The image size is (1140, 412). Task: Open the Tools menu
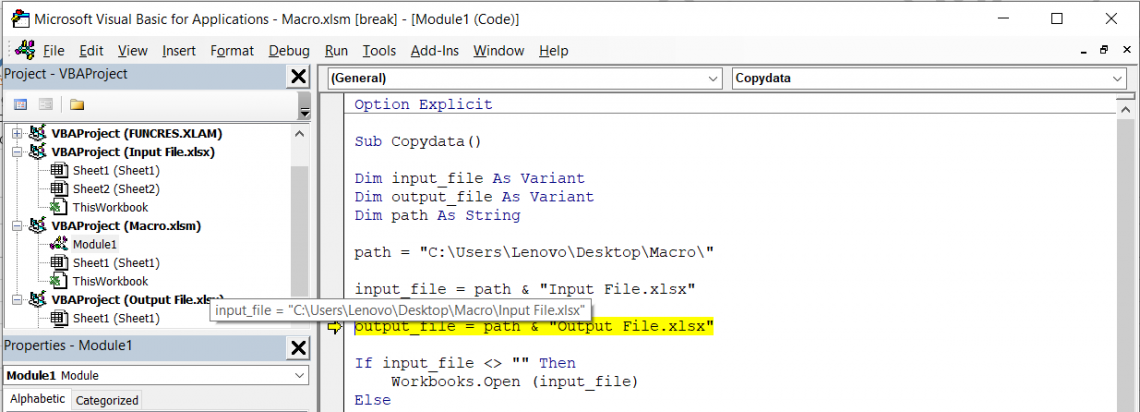(379, 51)
